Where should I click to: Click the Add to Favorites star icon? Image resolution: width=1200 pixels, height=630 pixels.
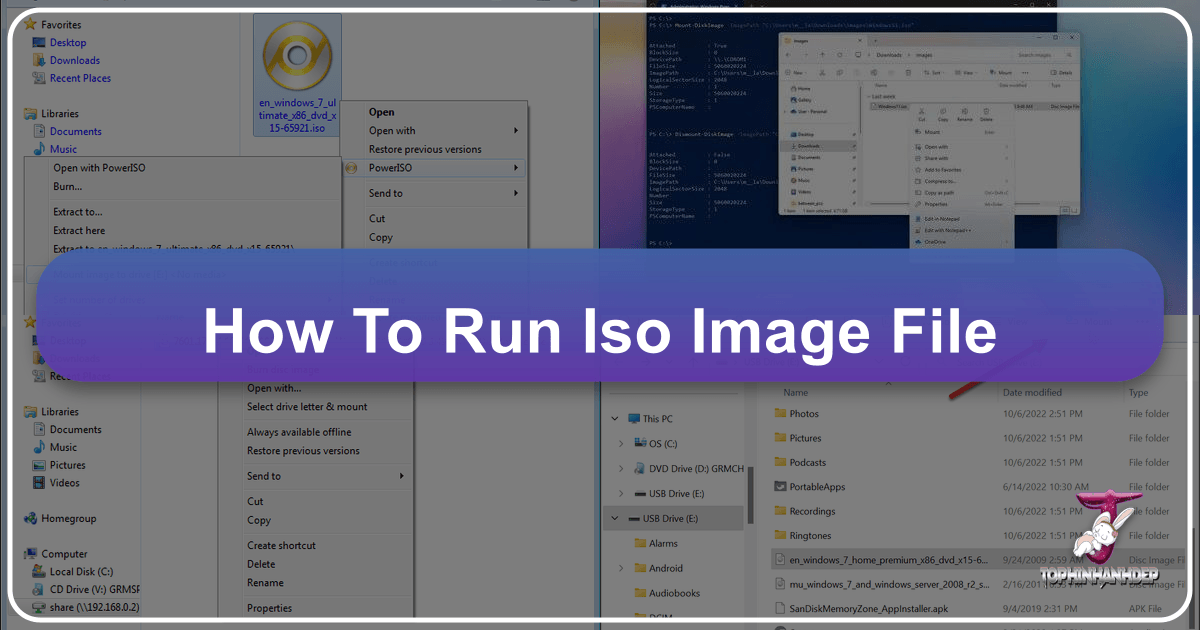click(x=917, y=170)
